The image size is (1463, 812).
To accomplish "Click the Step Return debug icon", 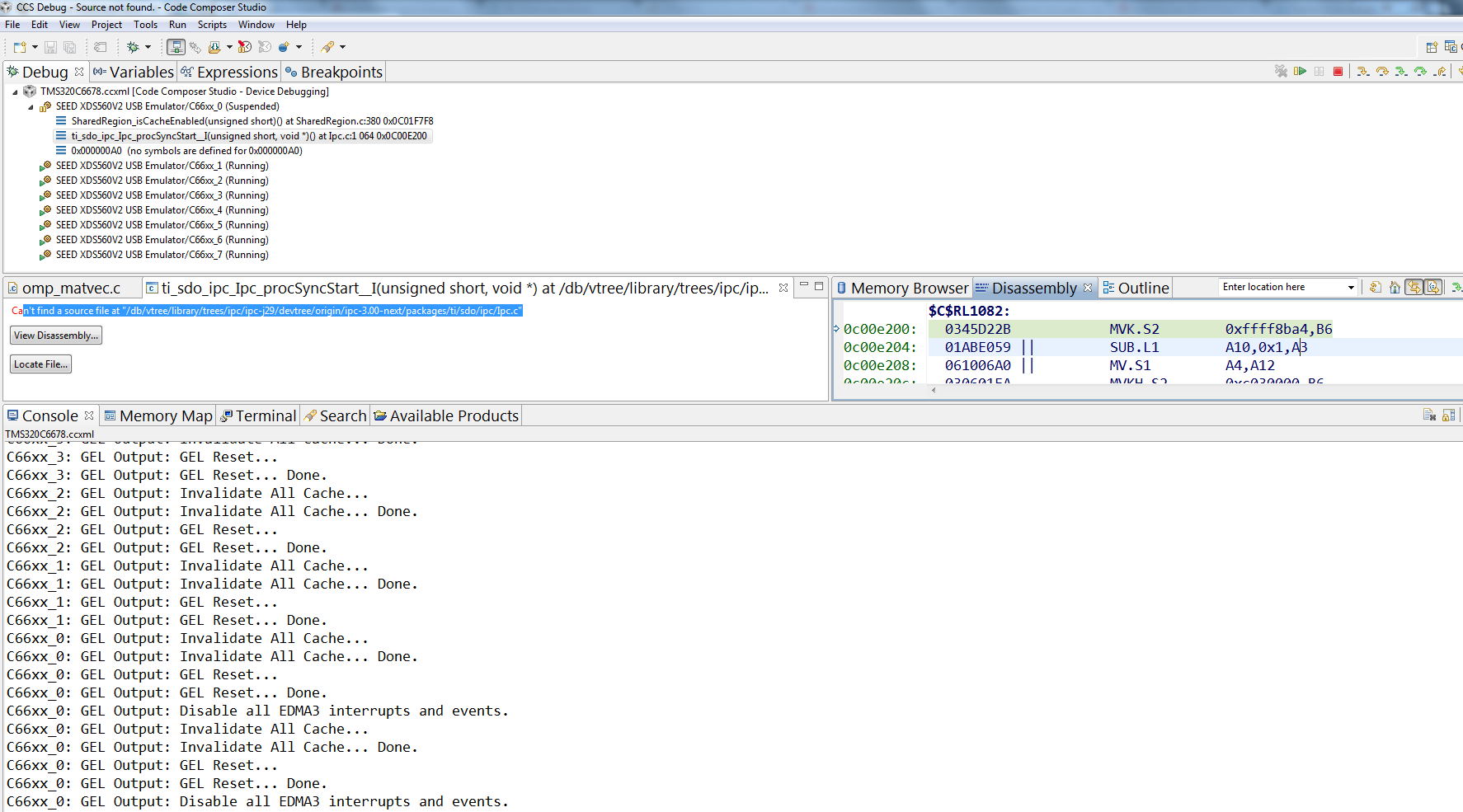I will coord(1440,72).
